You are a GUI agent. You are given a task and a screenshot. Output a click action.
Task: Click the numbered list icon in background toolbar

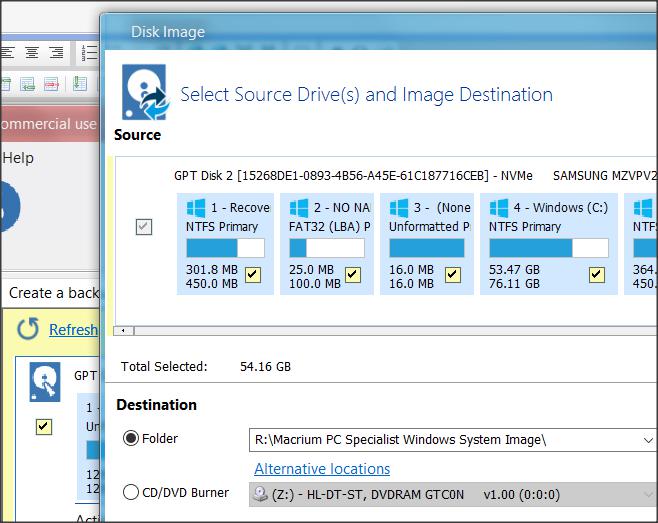click(89, 53)
